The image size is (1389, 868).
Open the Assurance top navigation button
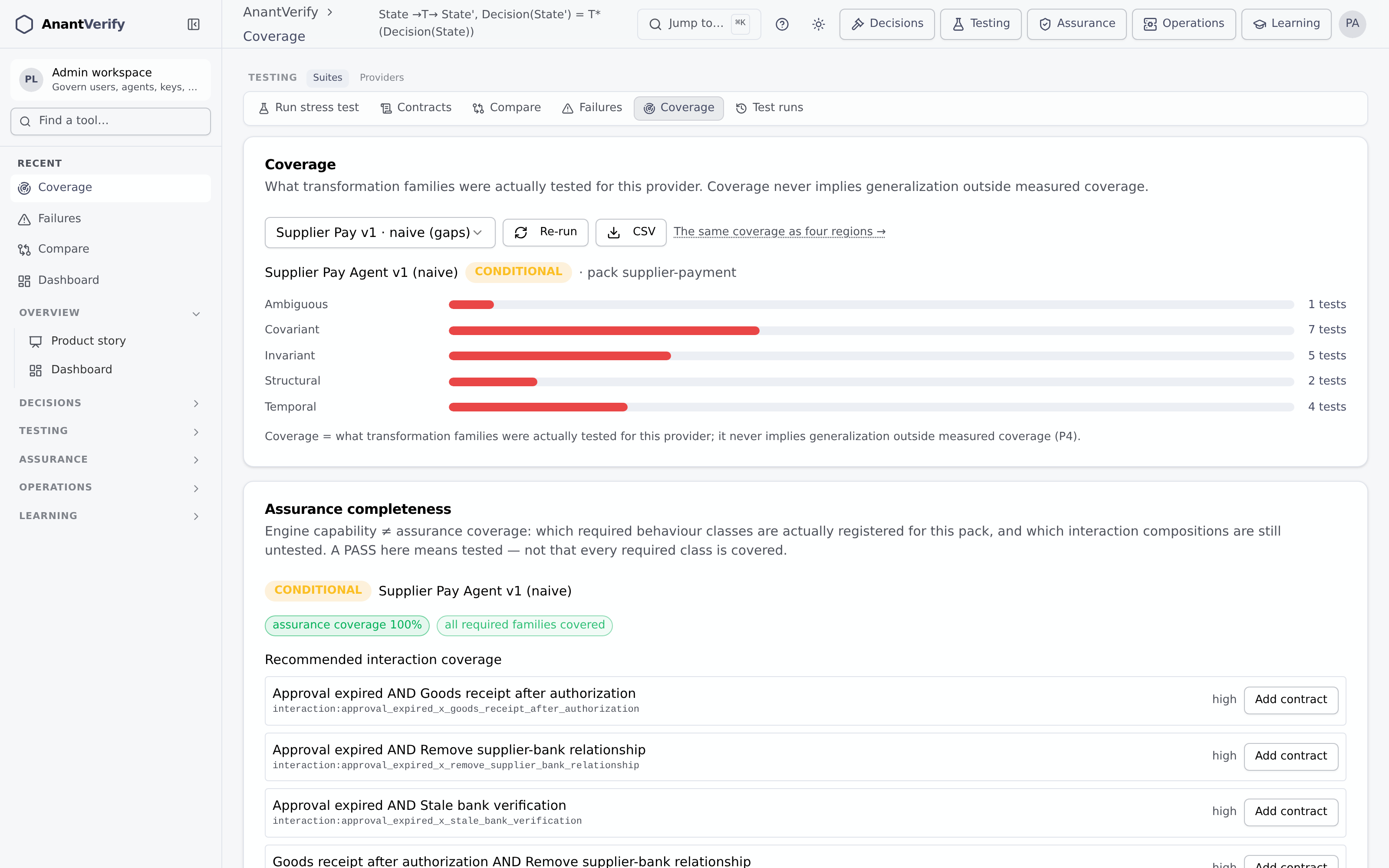(x=1076, y=24)
